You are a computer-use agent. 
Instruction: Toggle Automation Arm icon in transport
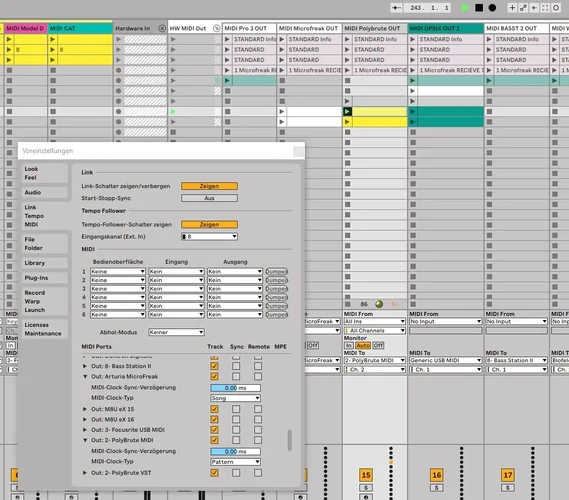523,8
